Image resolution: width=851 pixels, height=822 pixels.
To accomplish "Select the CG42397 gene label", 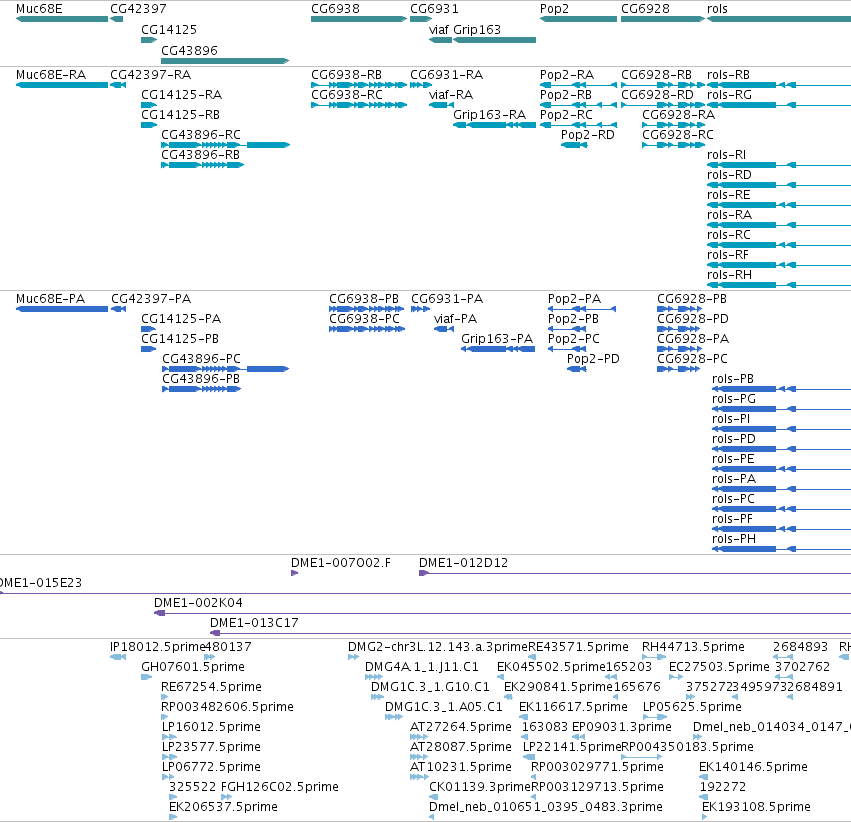I will pos(138,9).
